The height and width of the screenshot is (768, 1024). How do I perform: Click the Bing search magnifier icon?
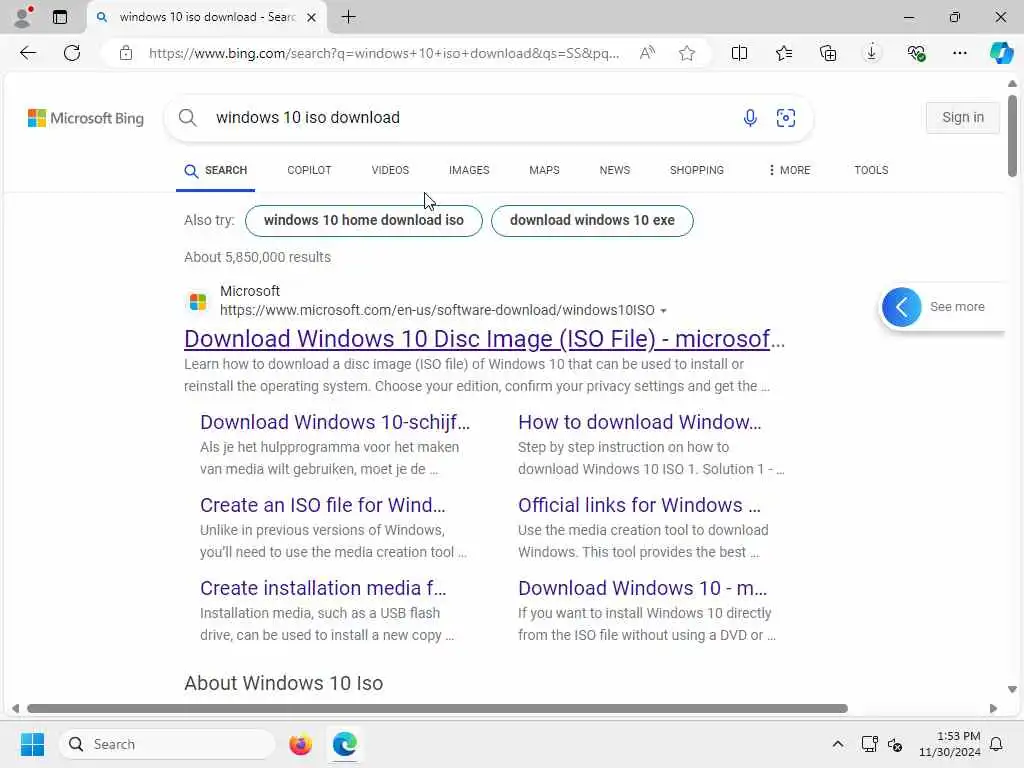tap(187, 118)
